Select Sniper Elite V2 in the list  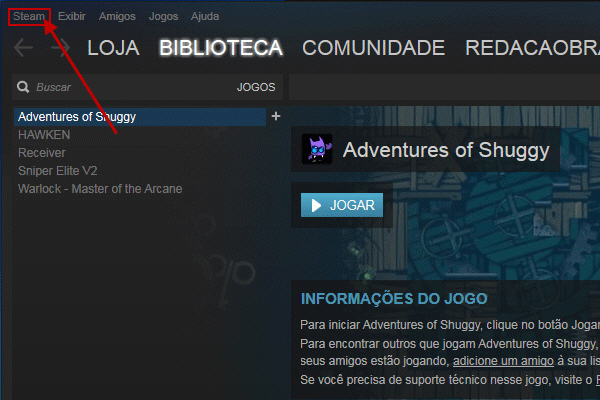(58, 171)
